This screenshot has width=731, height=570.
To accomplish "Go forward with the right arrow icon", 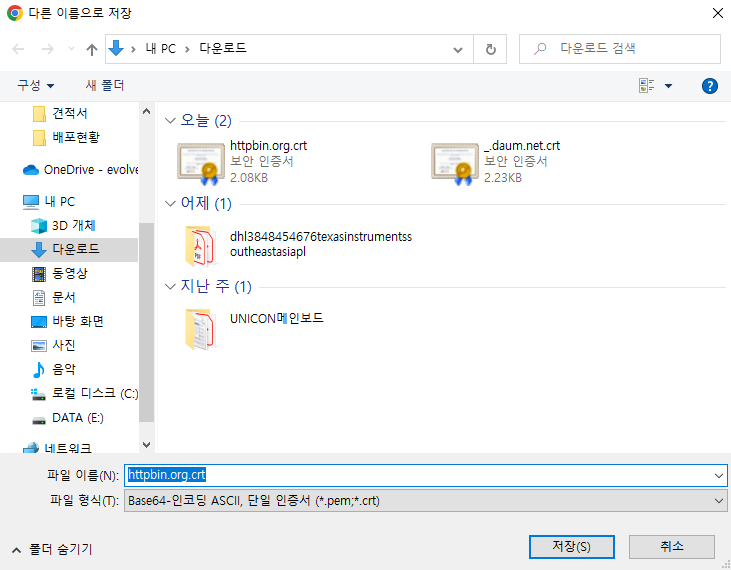I will (x=48, y=49).
